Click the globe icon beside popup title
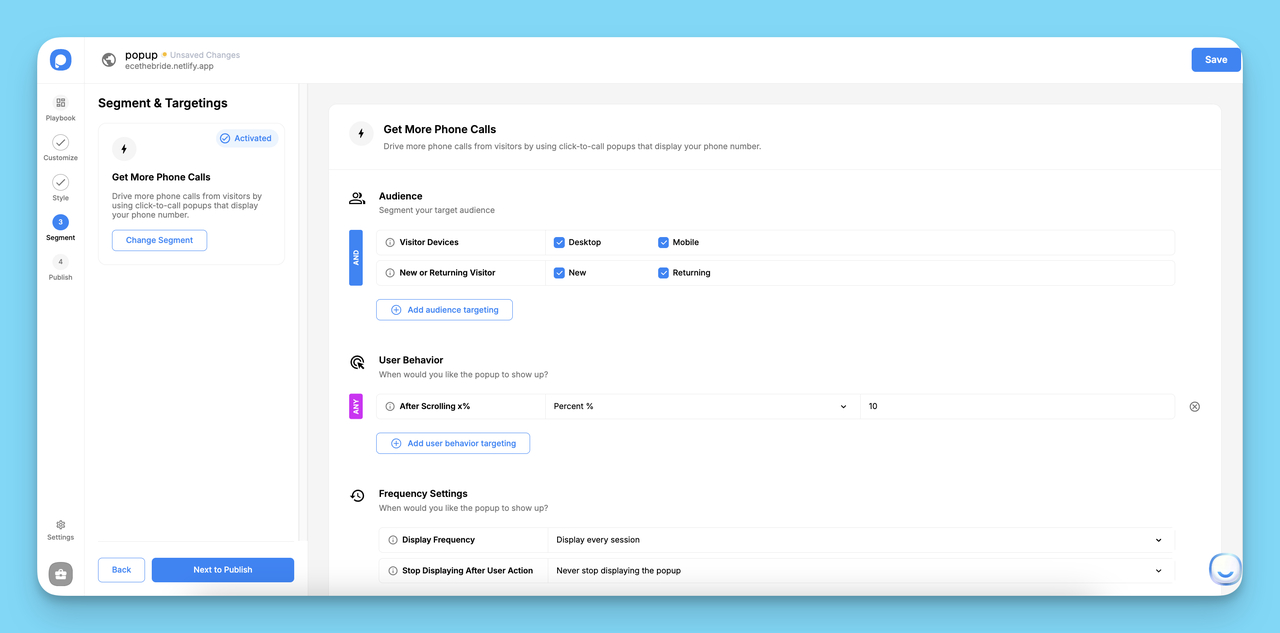 (109, 60)
